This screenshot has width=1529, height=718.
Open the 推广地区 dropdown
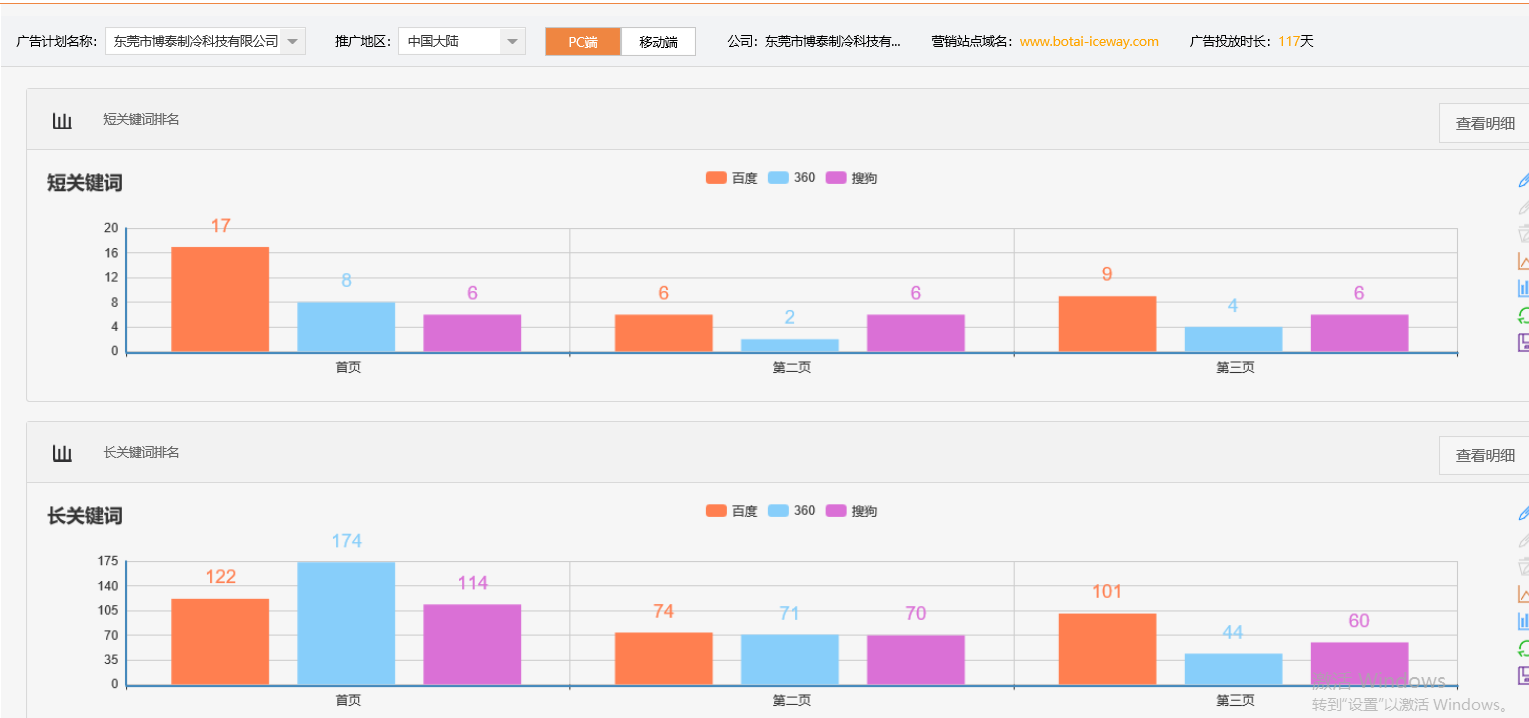point(512,41)
